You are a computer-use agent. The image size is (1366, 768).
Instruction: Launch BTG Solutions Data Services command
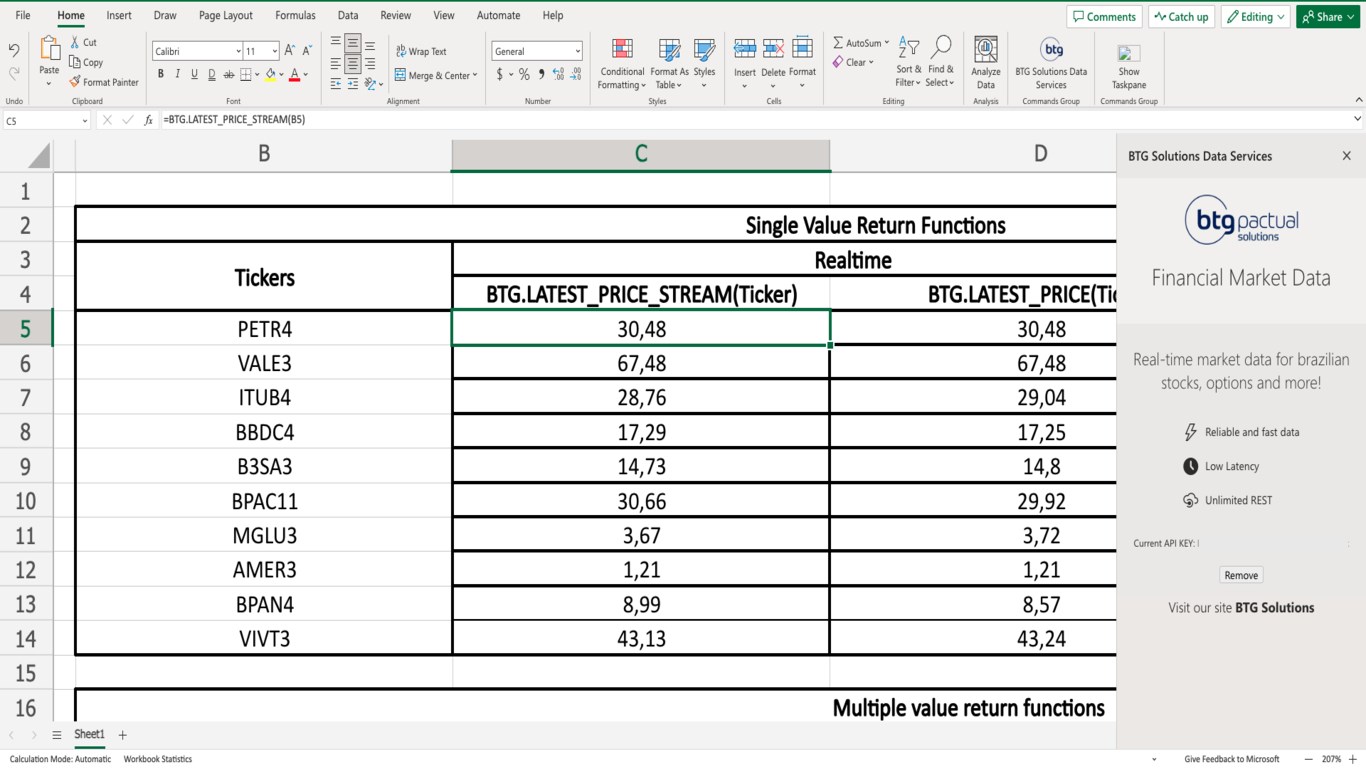pos(1051,63)
